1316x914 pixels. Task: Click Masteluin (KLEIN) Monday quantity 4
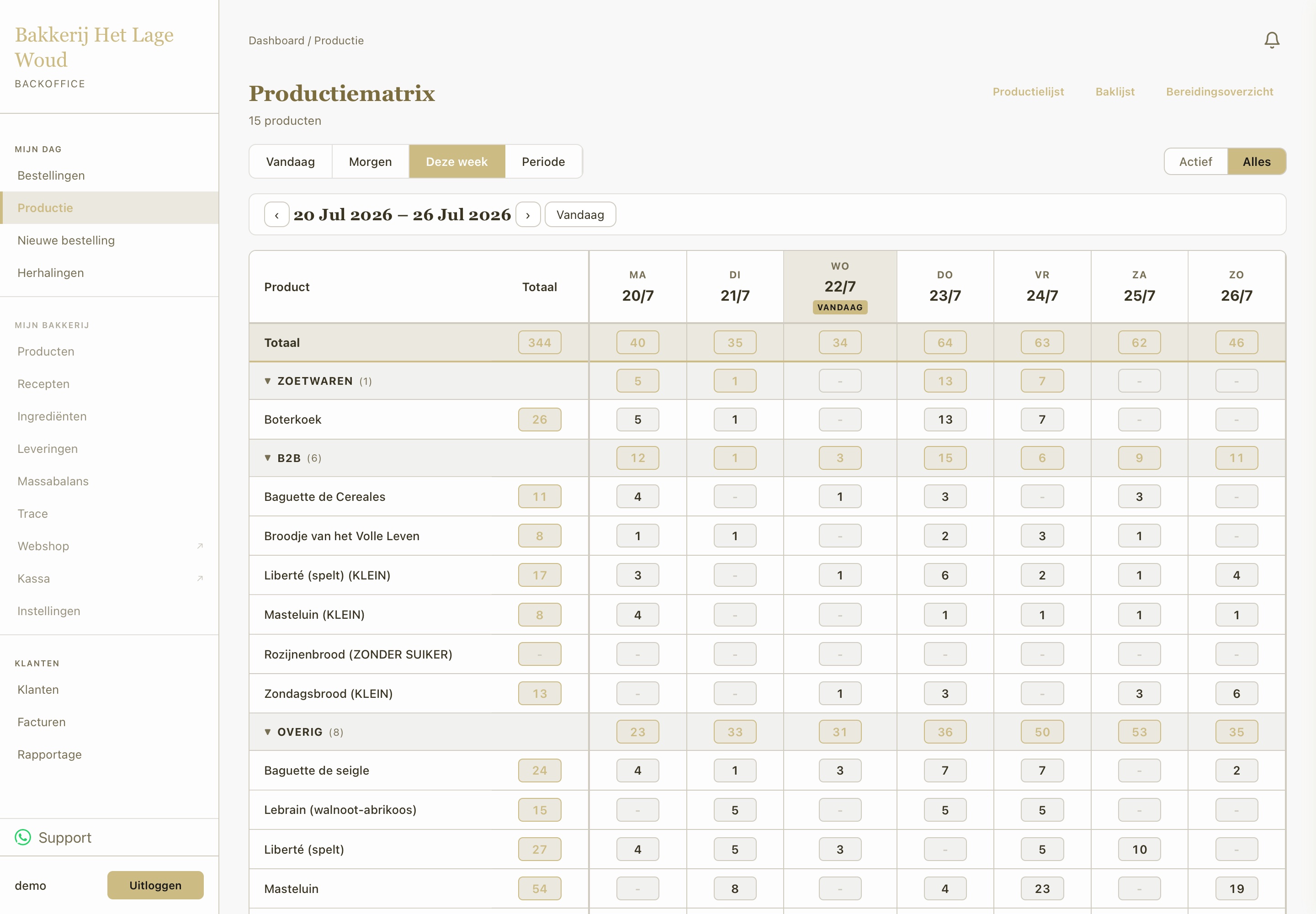tap(637, 615)
